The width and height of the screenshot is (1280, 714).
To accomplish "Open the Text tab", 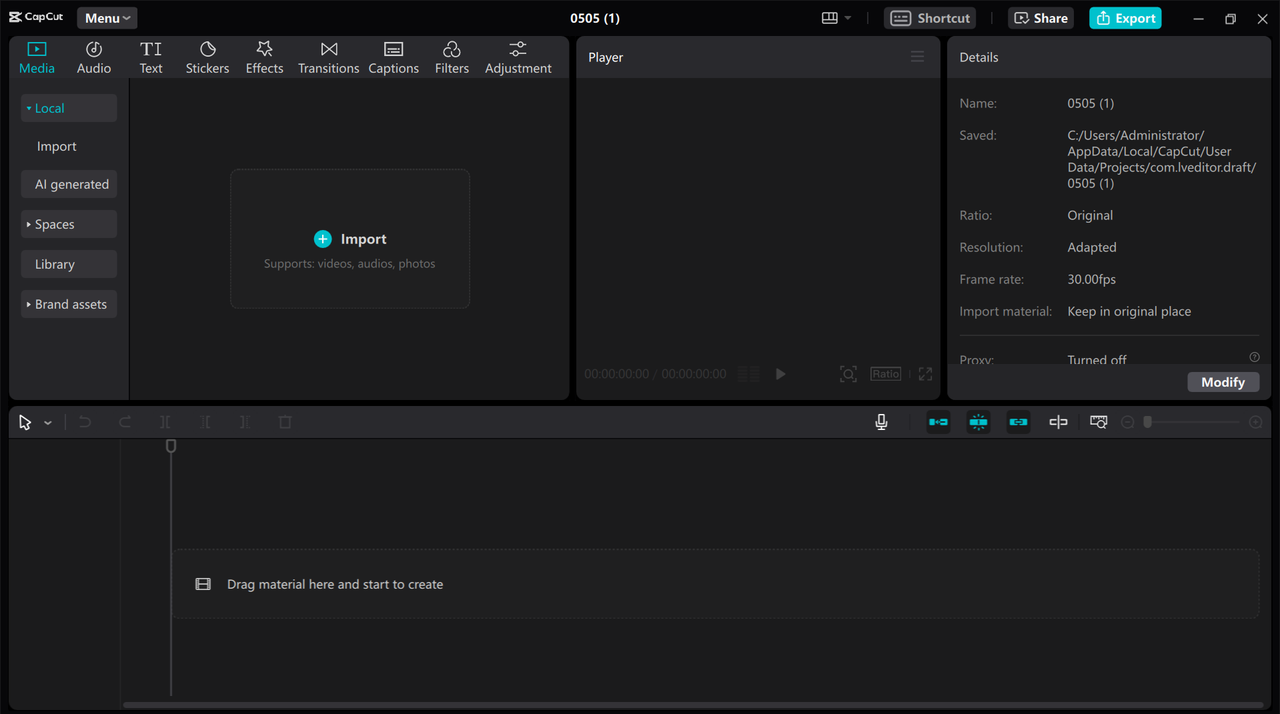I will coord(151,58).
